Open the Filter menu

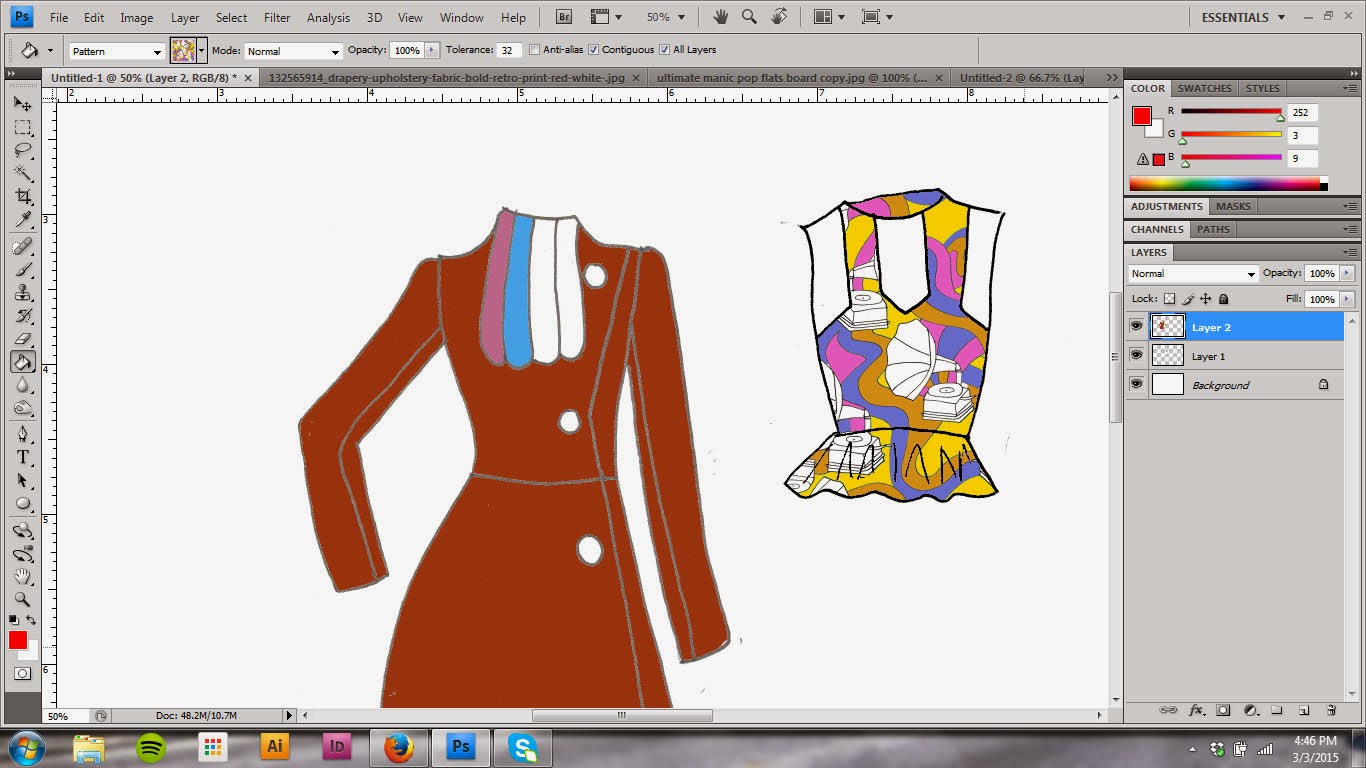pyautogui.click(x=277, y=18)
